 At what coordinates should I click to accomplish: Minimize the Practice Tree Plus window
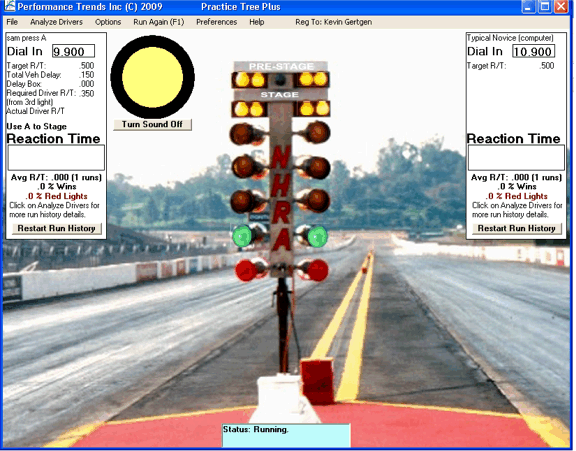click(x=528, y=7)
